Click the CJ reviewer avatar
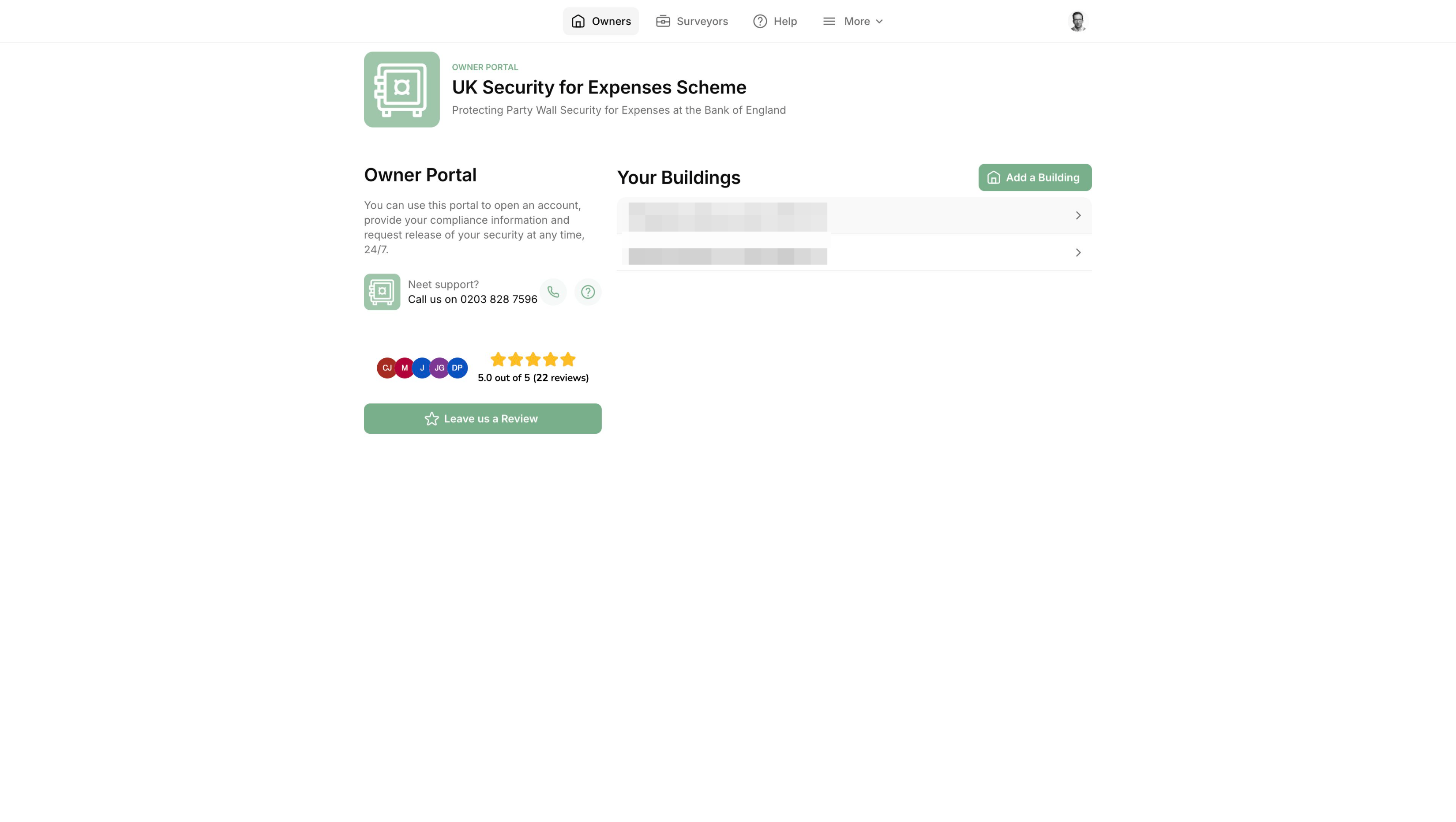Image resolution: width=1456 pixels, height=822 pixels. (387, 368)
